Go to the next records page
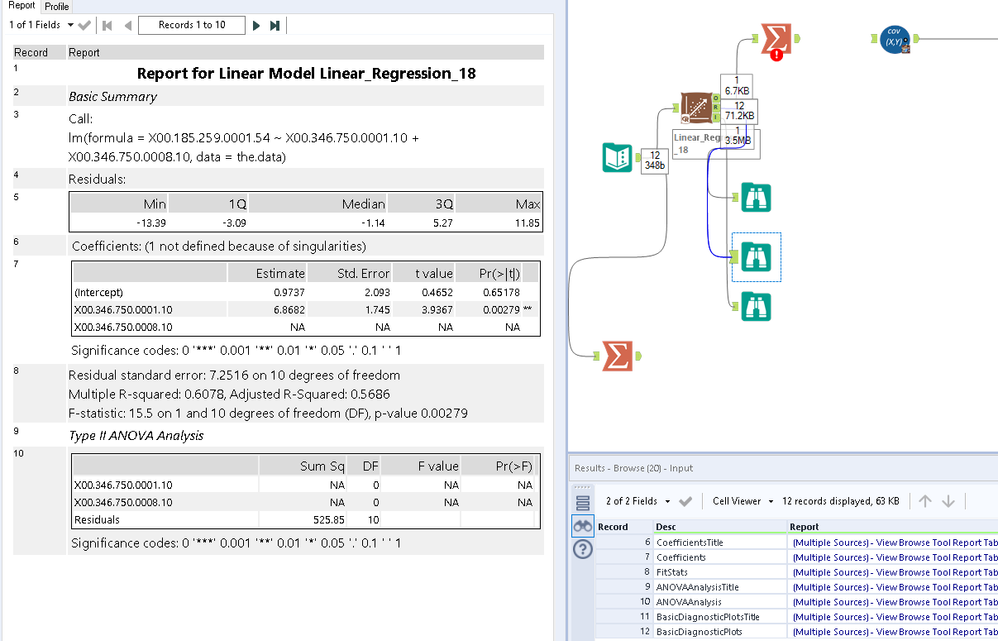The width and height of the screenshot is (998, 641). pyautogui.click(x=256, y=25)
